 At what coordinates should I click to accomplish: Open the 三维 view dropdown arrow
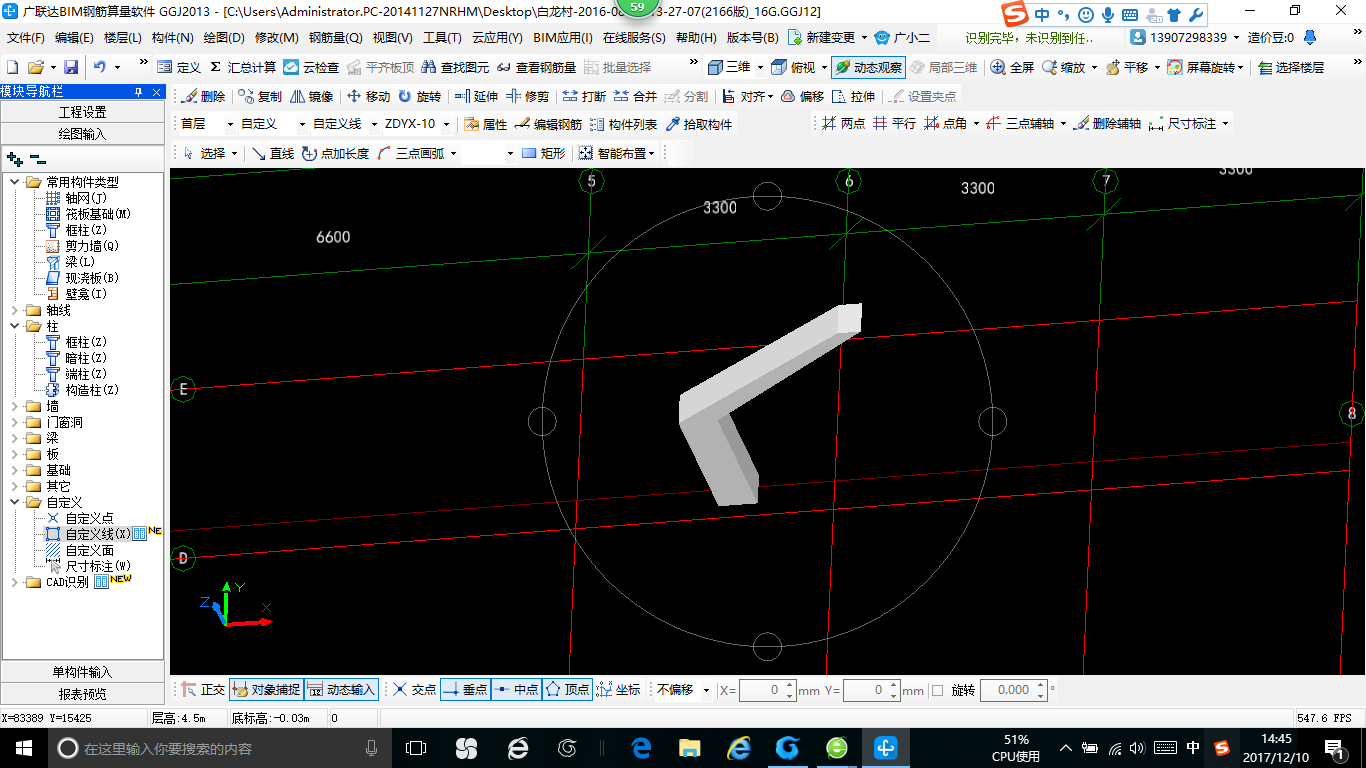click(x=761, y=67)
